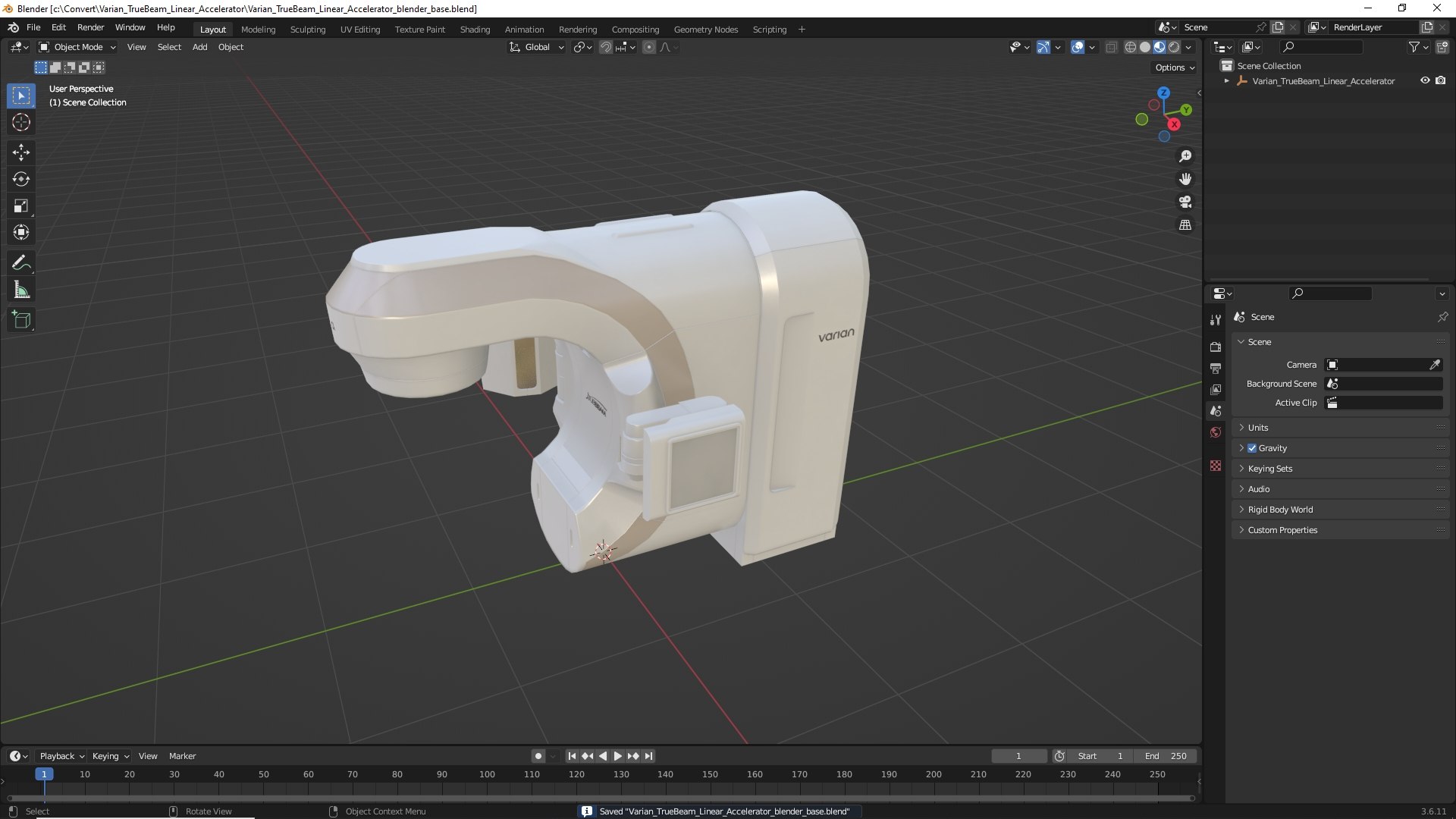
Task: Open the viewport Options dropdown
Action: [x=1175, y=67]
